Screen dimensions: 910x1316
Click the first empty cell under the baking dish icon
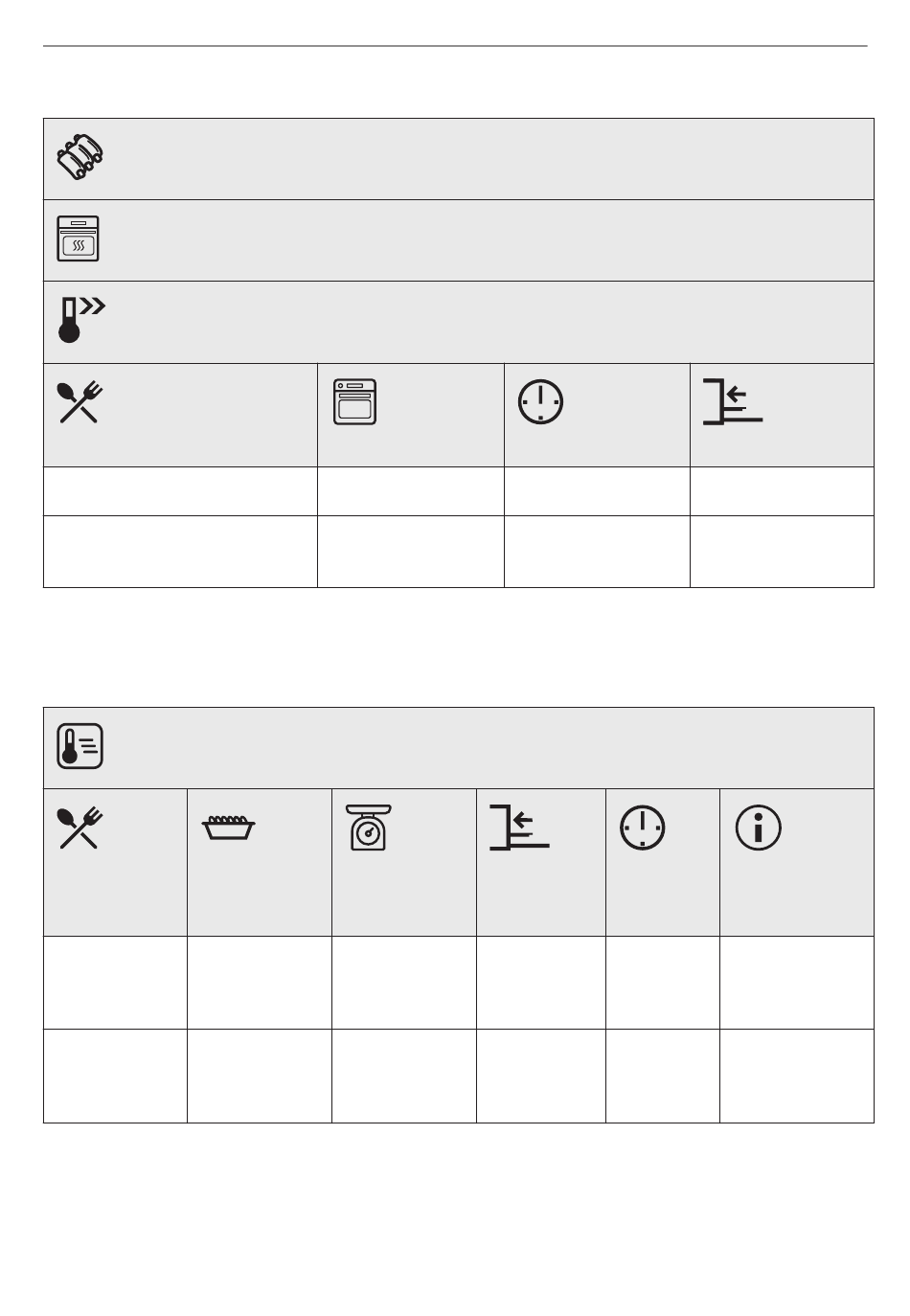click(259, 983)
